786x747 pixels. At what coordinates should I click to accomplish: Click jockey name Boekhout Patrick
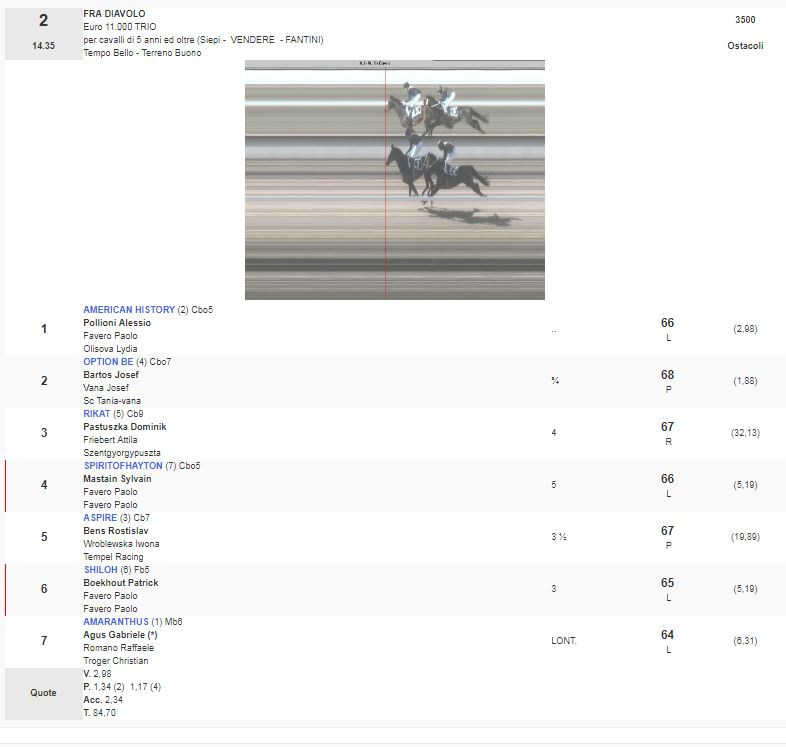click(120, 583)
